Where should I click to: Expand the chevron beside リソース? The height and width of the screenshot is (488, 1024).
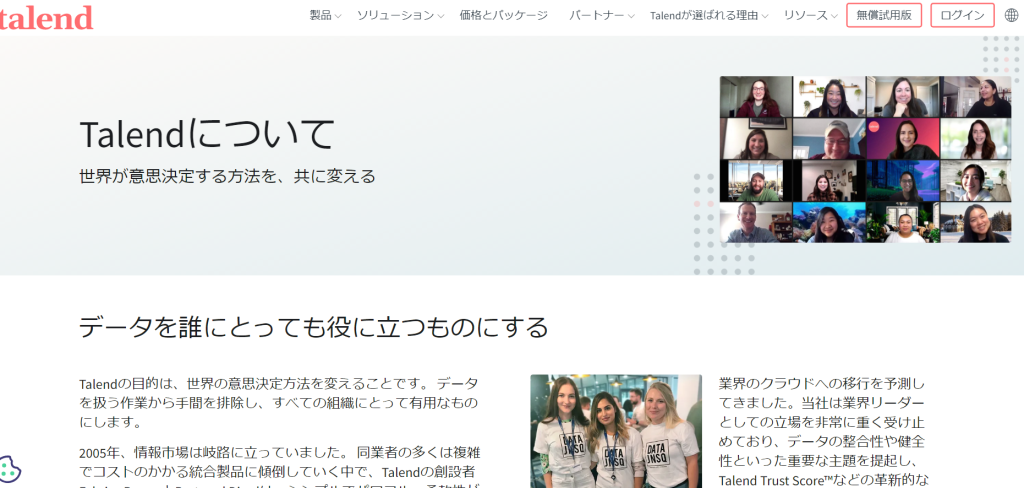click(835, 16)
